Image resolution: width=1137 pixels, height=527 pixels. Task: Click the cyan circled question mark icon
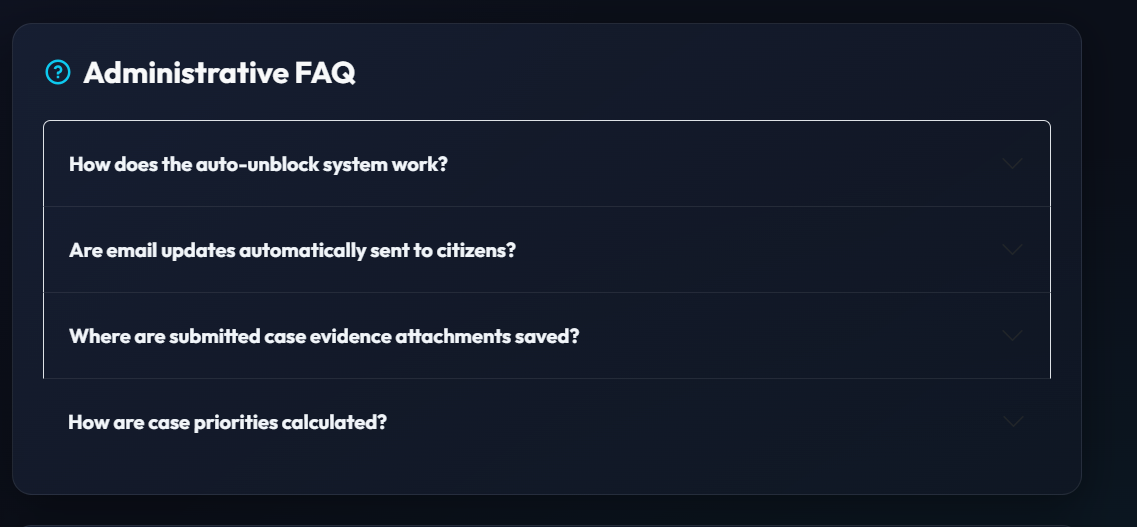click(x=58, y=72)
